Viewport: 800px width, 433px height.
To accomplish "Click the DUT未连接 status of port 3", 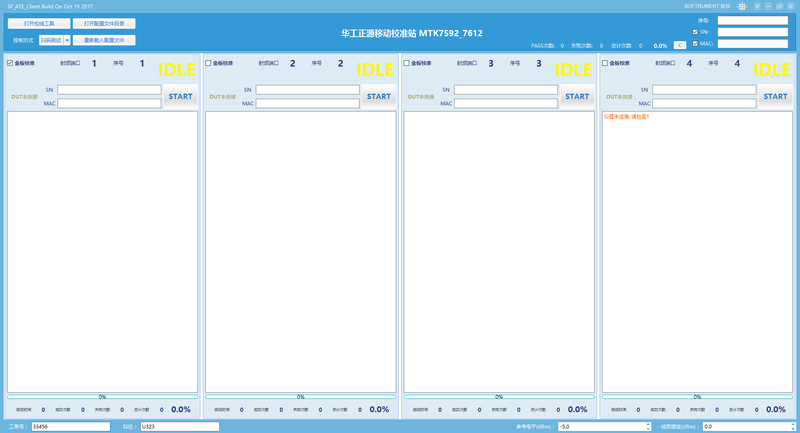I will coord(421,97).
